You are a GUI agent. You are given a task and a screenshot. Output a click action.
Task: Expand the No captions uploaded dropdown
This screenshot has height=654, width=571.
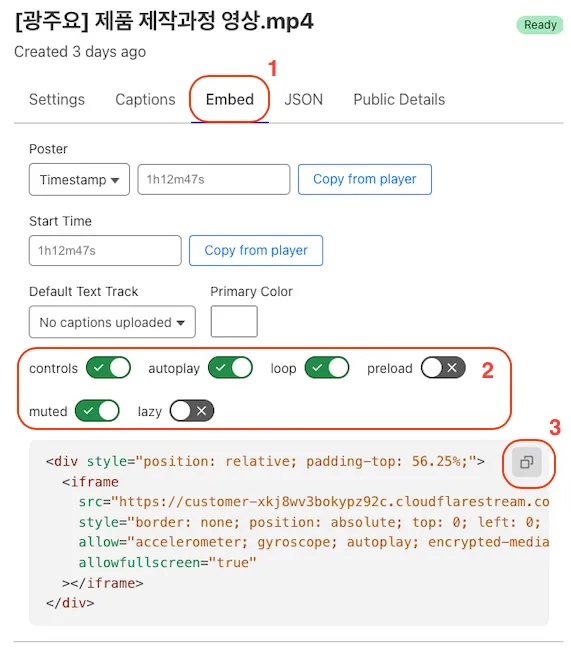pos(112,322)
